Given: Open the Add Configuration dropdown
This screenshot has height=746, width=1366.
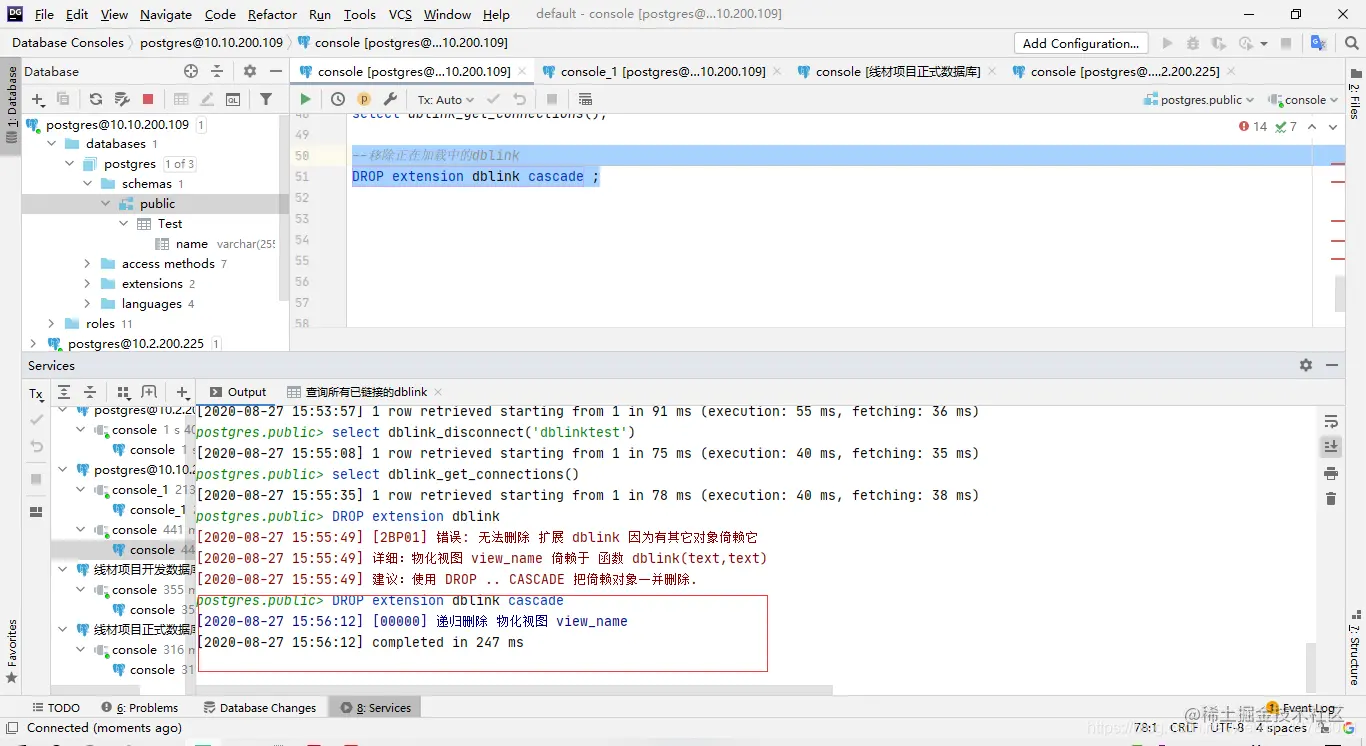Looking at the screenshot, I should [1081, 43].
